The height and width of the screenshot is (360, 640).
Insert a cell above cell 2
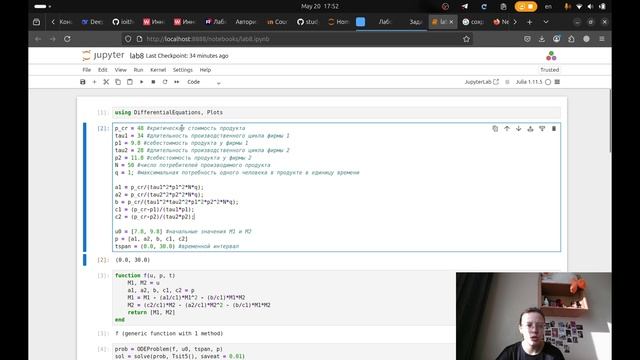click(530, 129)
